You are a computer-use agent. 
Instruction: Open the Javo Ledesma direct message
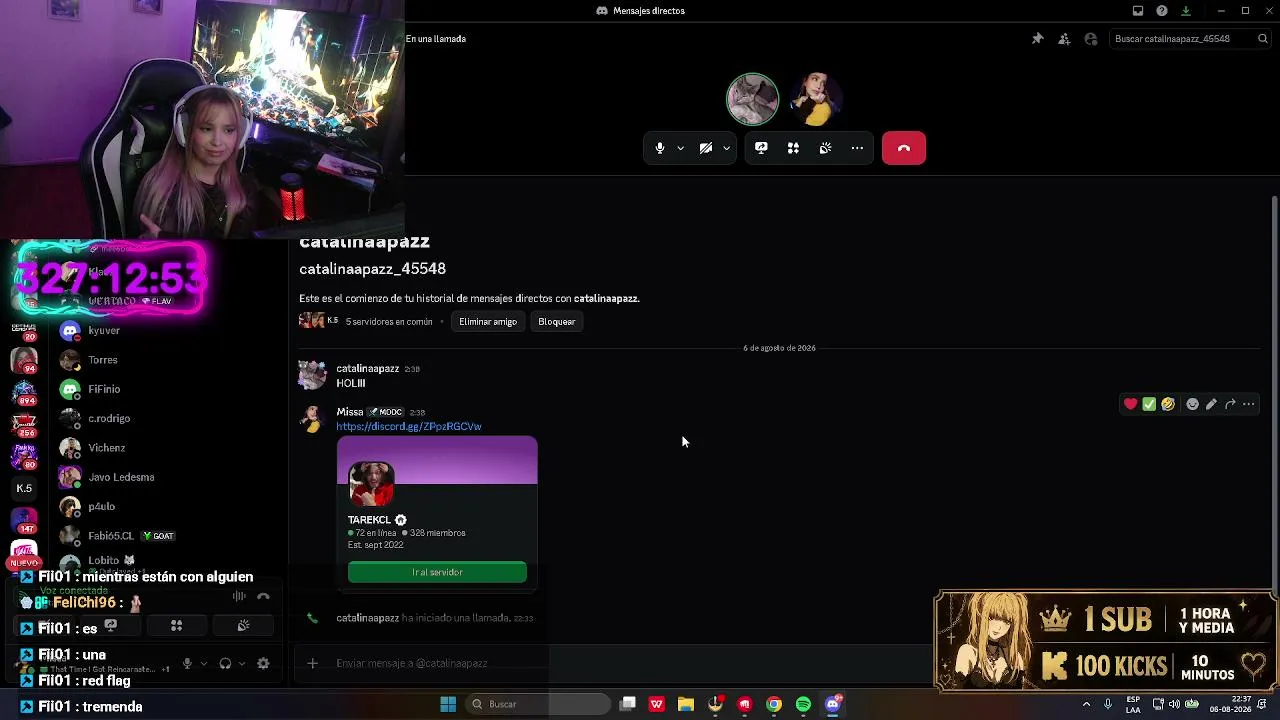coord(170,477)
